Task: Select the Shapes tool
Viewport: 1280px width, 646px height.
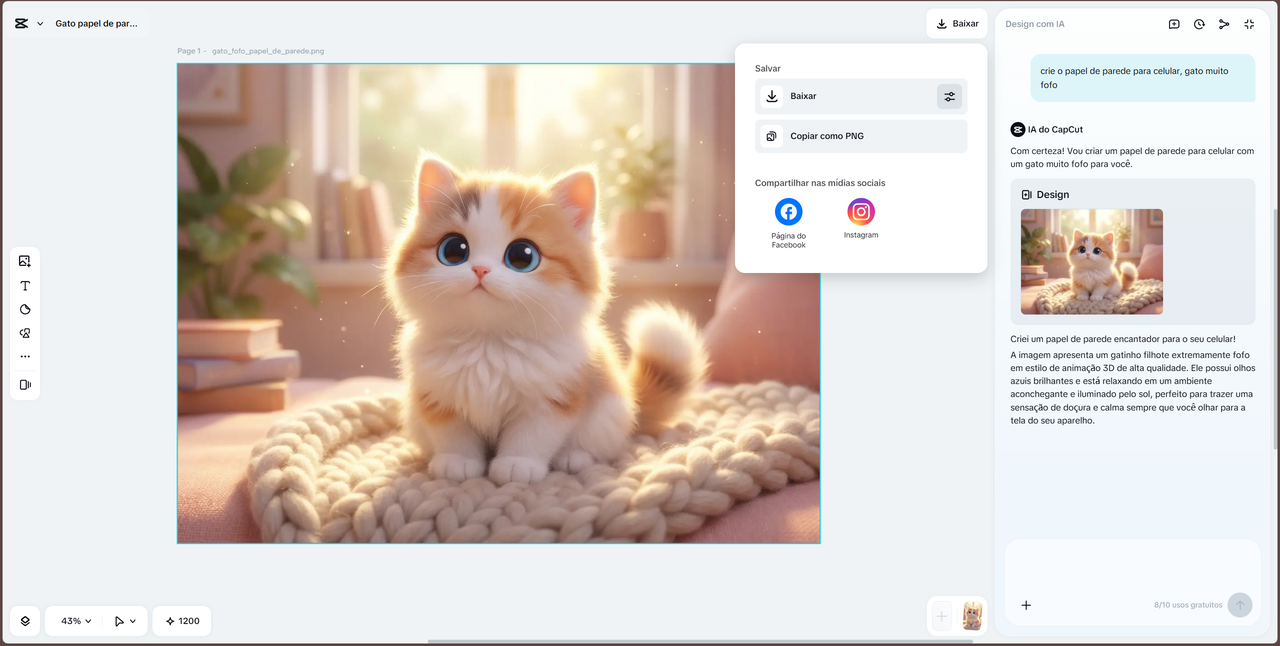Action: 25,310
